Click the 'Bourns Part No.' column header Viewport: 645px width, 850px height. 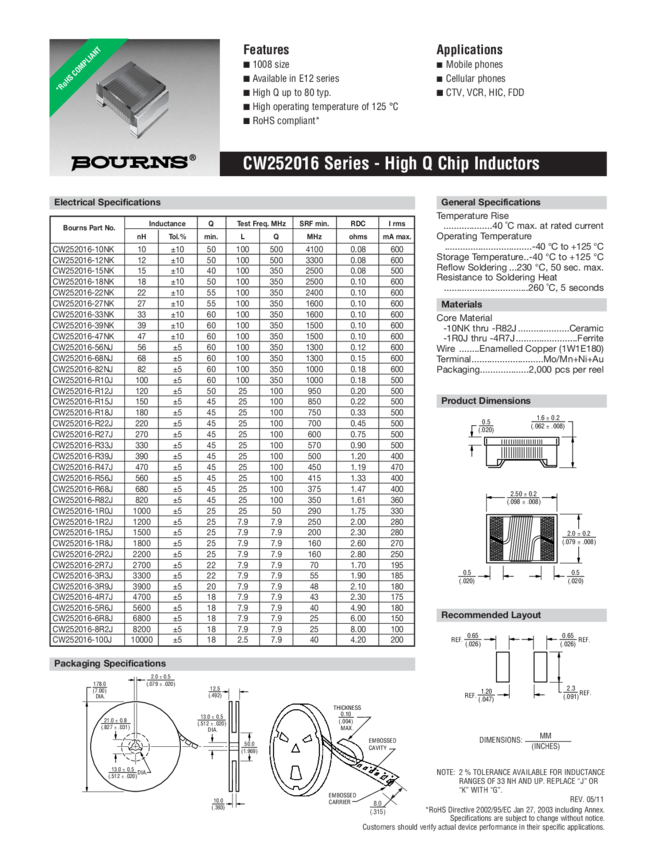point(88,228)
